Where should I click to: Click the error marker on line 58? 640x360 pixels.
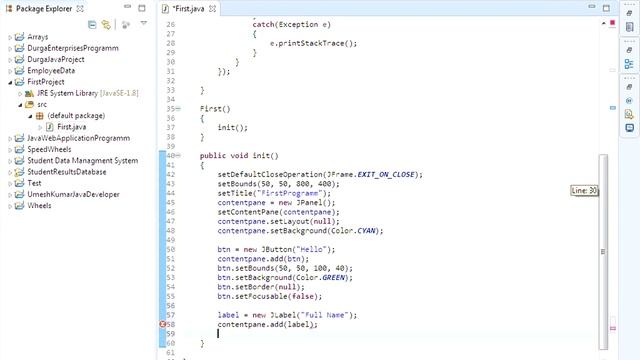[x=162, y=324]
